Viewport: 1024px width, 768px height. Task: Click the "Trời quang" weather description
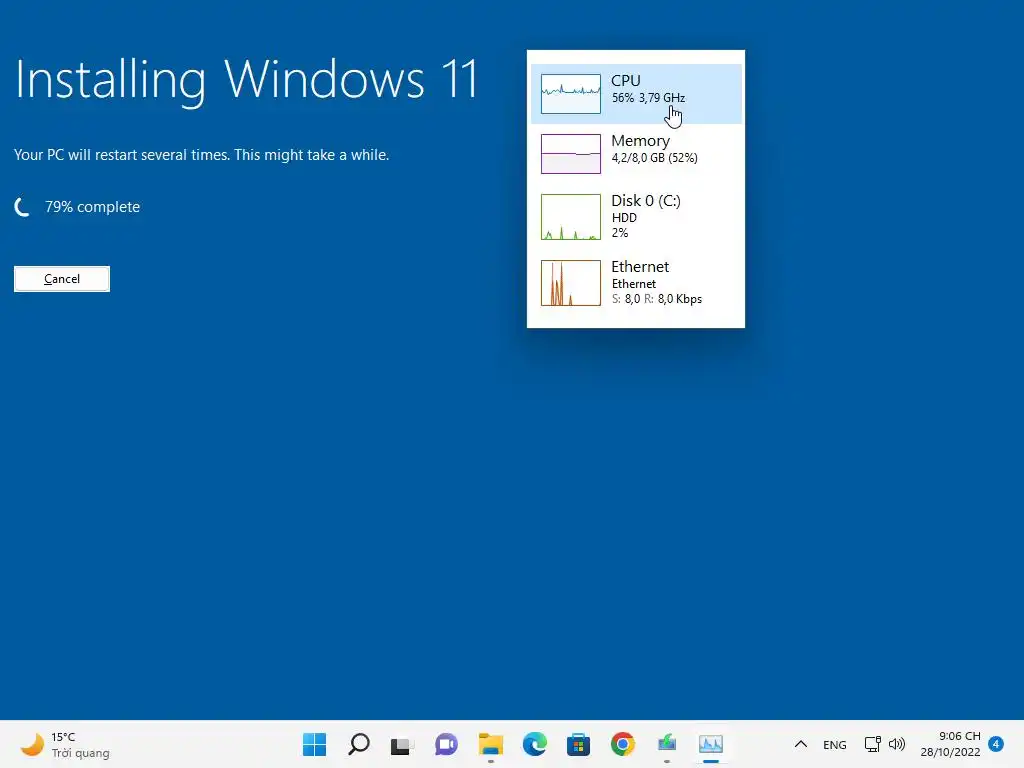point(80,753)
